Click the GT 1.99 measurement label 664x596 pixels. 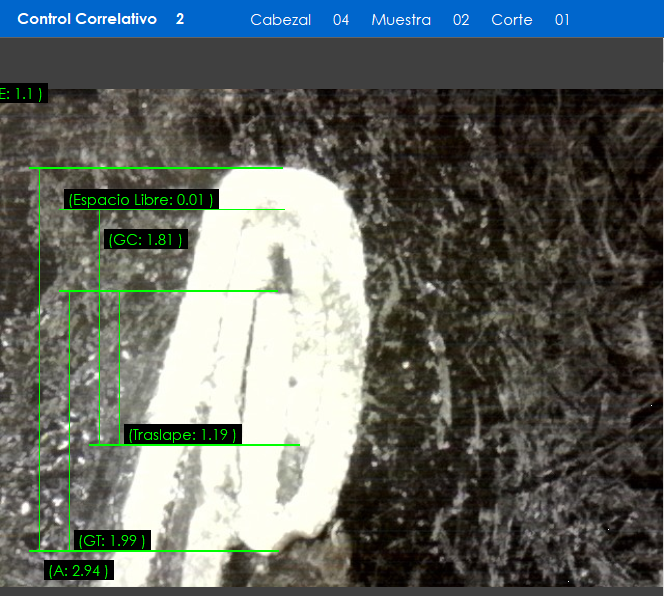click(113, 541)
